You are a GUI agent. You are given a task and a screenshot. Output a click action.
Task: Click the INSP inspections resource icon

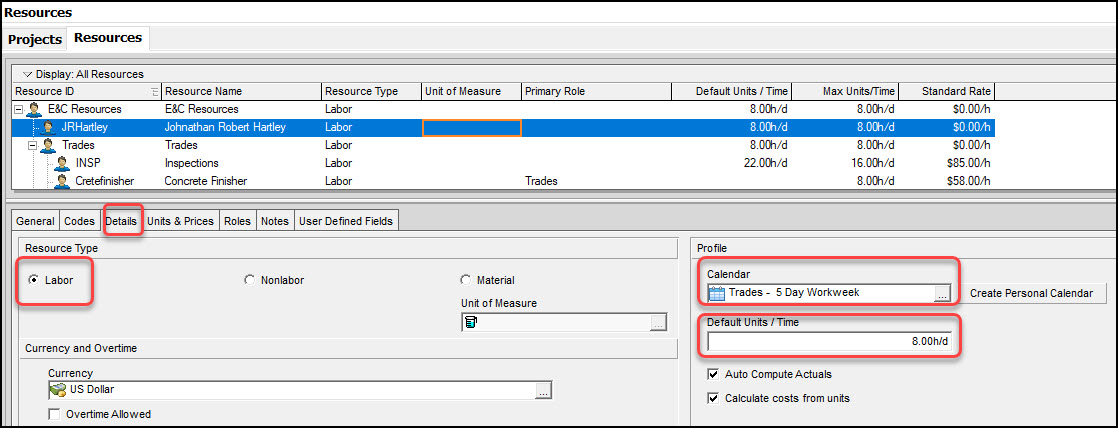tap(62, 163)
